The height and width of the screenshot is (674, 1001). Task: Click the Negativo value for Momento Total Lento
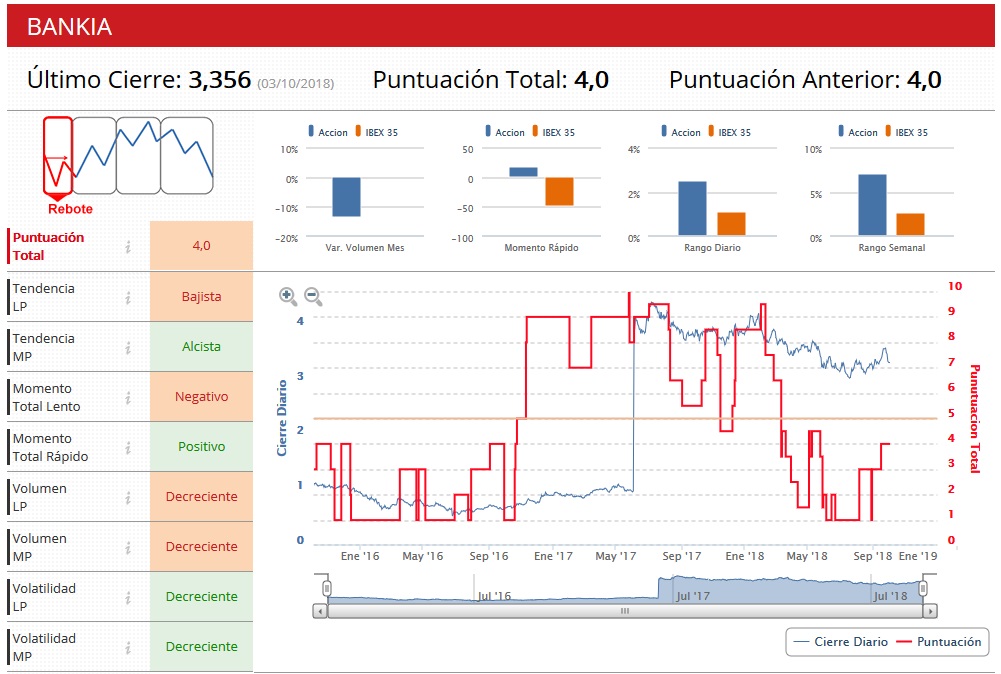click(202, 397)
